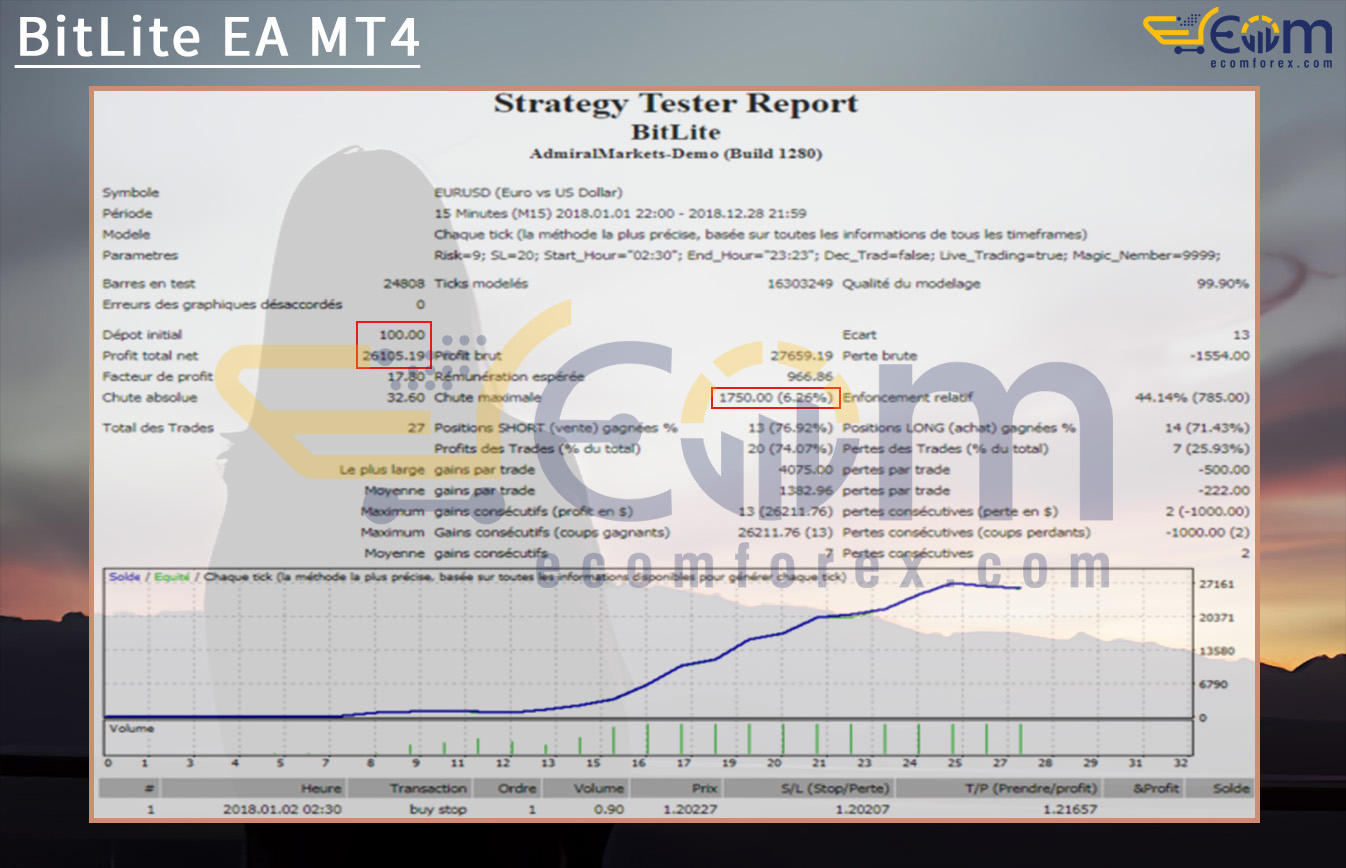This screenshot has width=1346, height=868.
Task: Click the Ordre column header
Action: coord(517,788)
